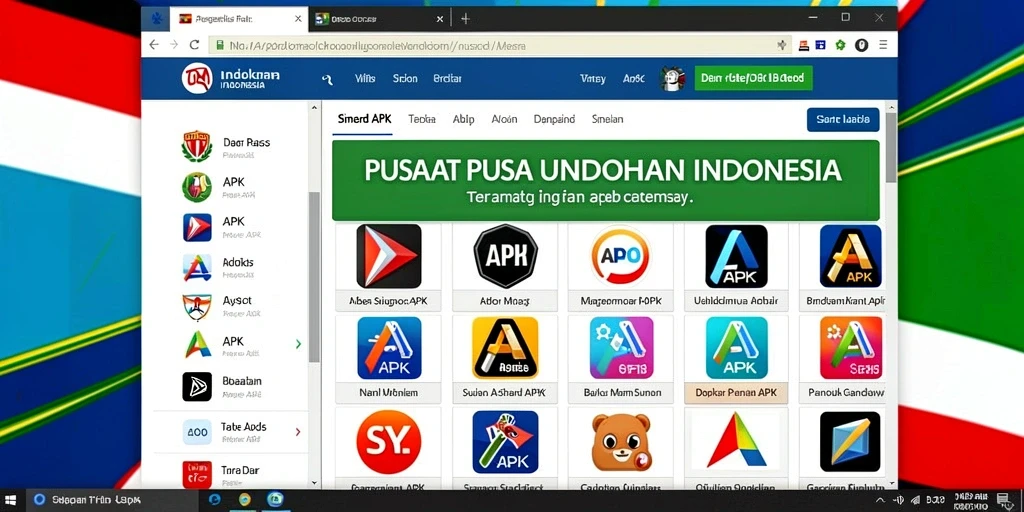
Task: Switch to the Smelan tab
Action: [607, 119]
